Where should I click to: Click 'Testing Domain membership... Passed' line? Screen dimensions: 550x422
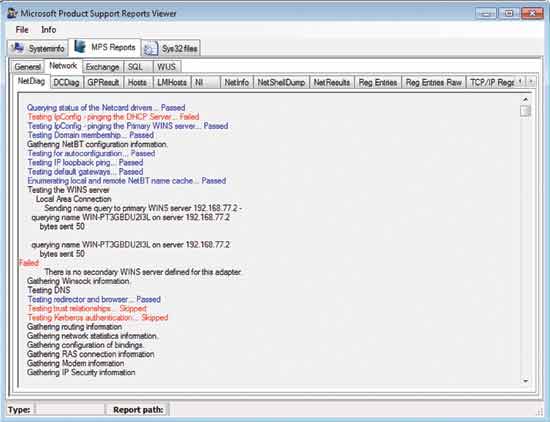(x=90, y=135)
